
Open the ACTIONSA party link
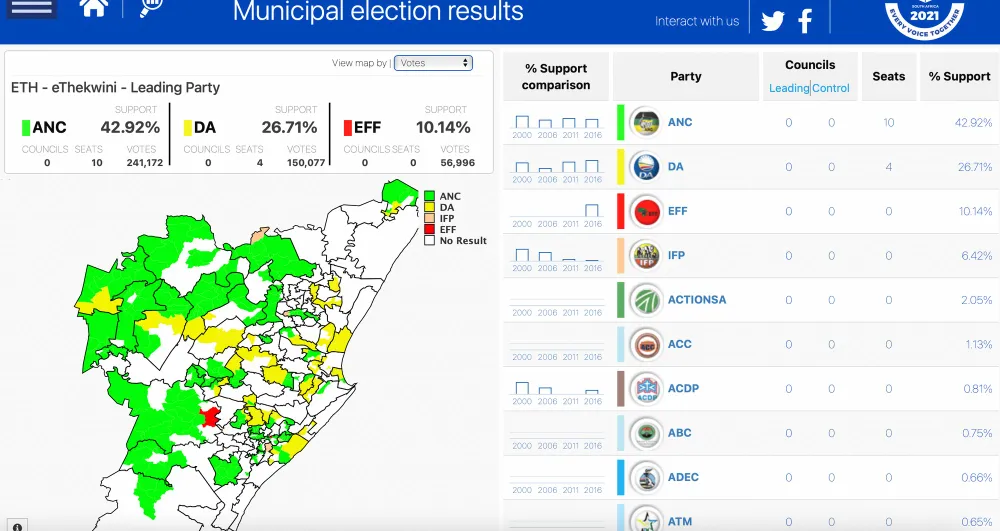pos(697,300)
